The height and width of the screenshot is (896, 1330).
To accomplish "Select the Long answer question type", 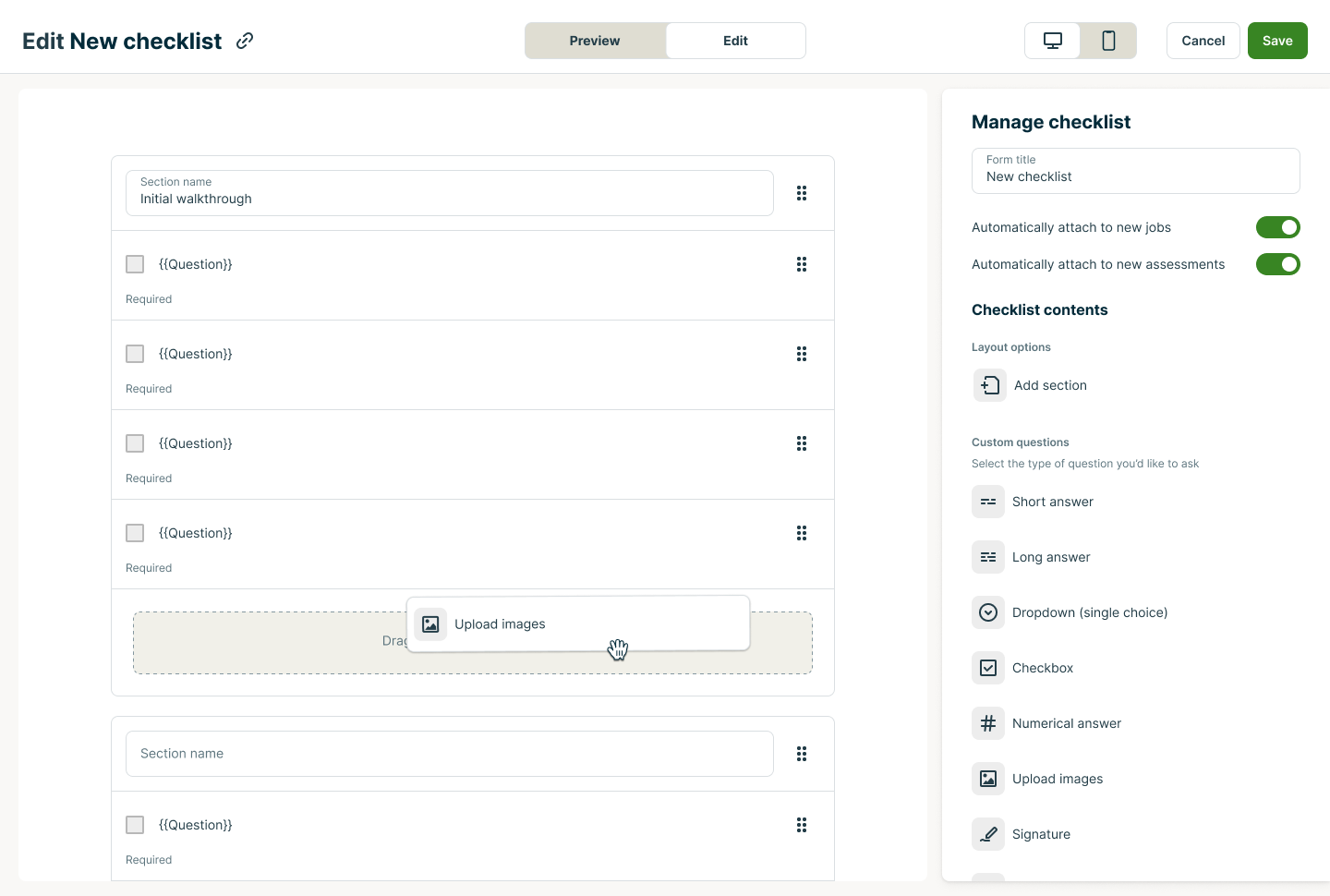I will pyautogui.click(x=1051, y=557).
